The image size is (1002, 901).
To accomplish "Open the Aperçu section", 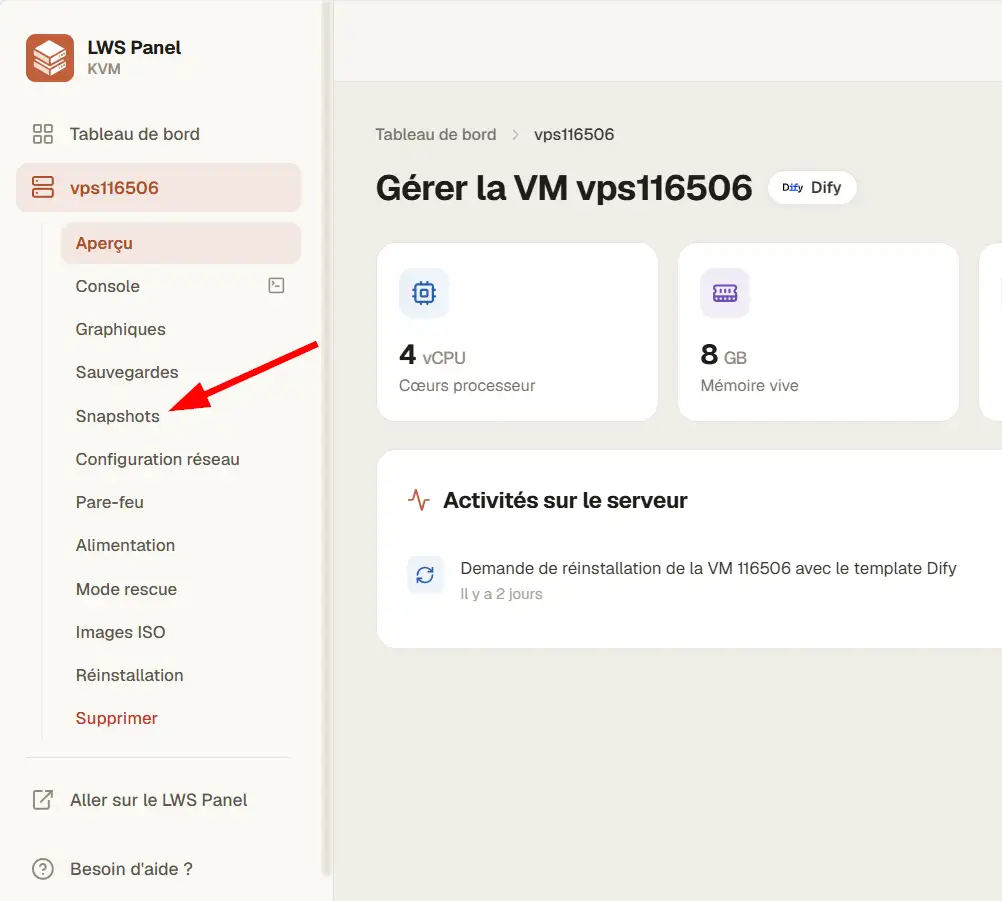I will (181, 243).
